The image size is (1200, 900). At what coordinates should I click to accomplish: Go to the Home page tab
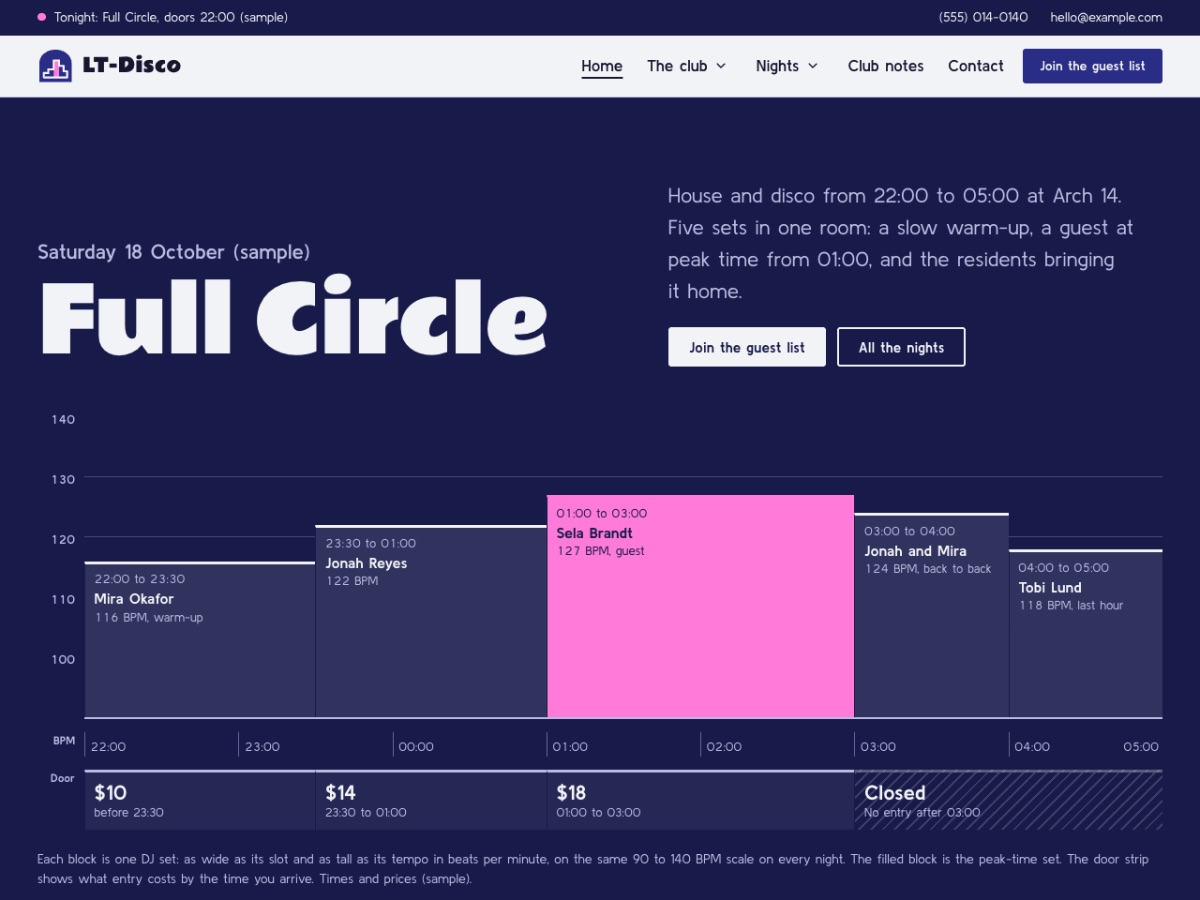[x=602, y=66]
